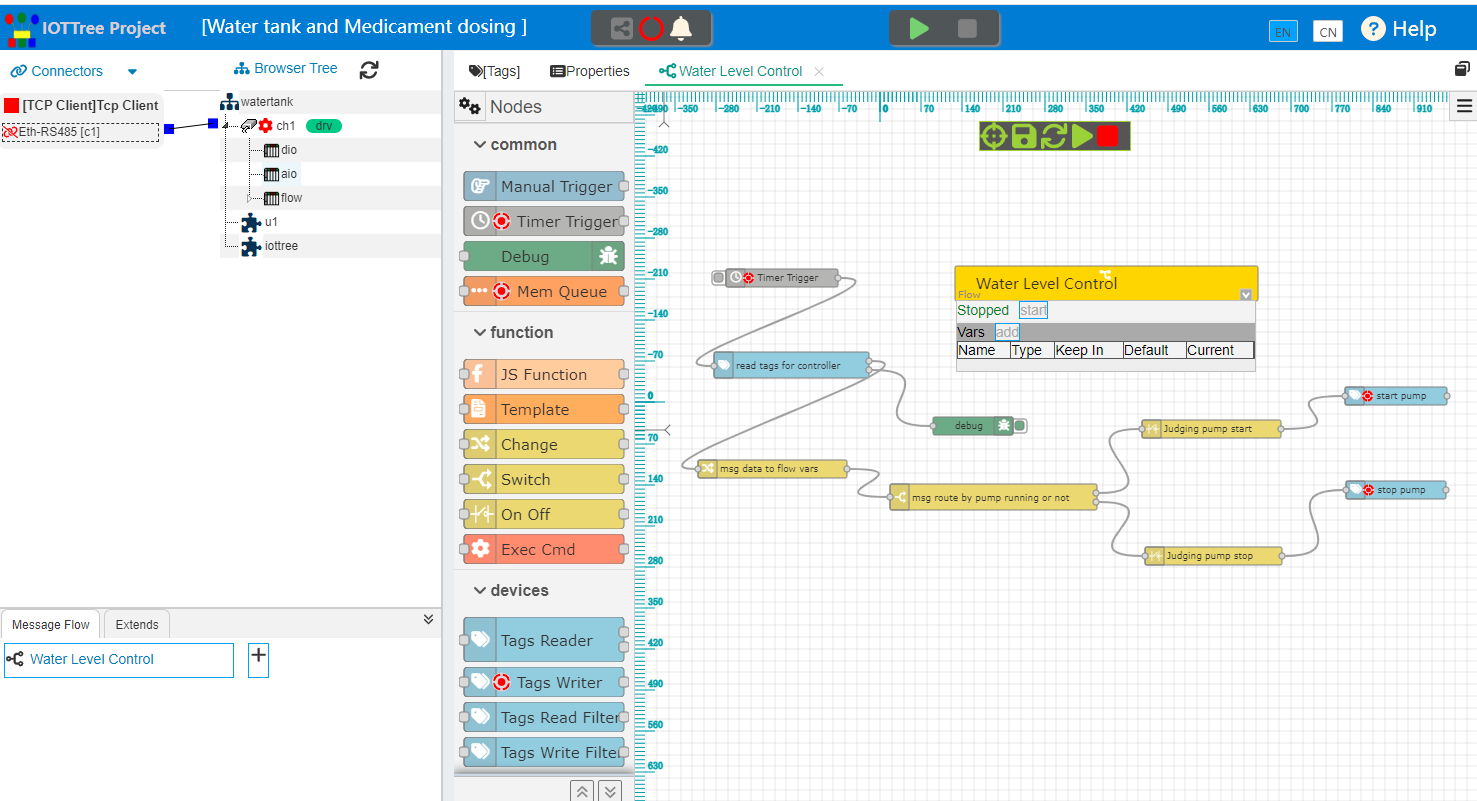Click the flow save disk icon
This screenshot has width=1477, height=801.
click(1024, 136)
